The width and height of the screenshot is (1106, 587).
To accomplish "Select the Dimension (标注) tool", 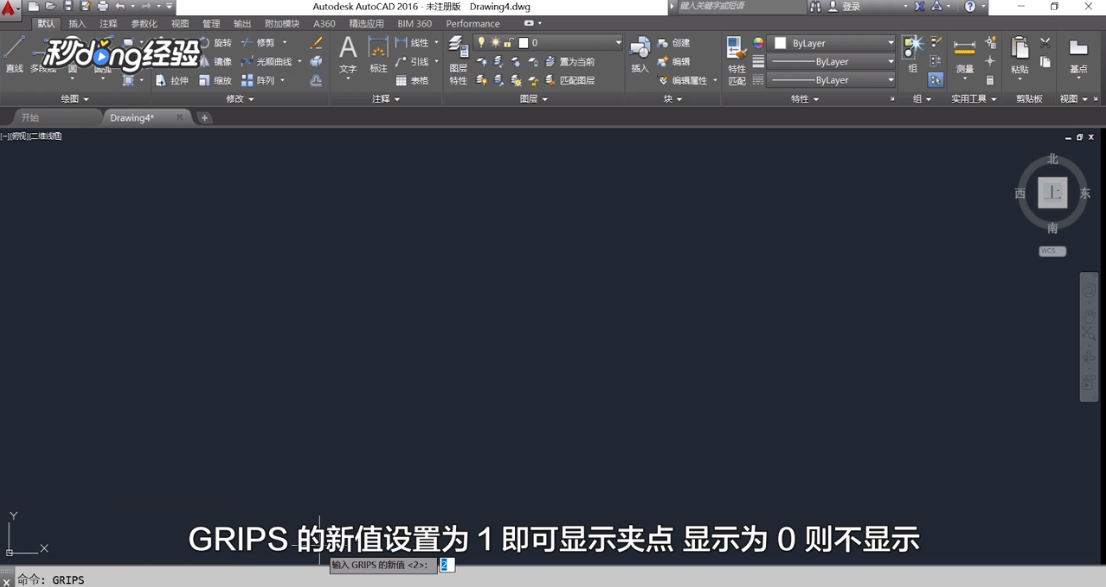I will click(379, 55).
